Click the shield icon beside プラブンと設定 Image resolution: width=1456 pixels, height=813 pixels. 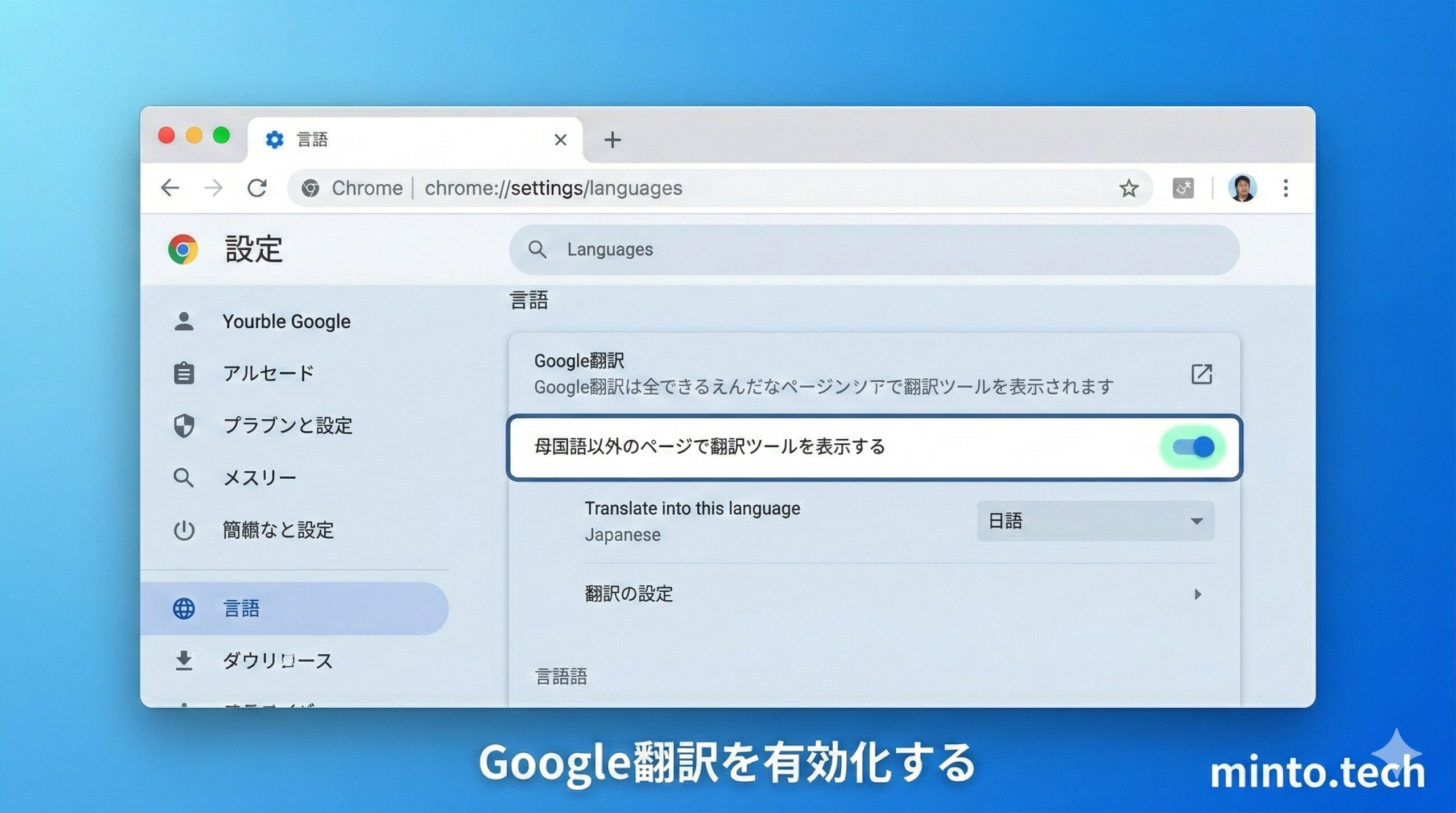tap(184, 426)
